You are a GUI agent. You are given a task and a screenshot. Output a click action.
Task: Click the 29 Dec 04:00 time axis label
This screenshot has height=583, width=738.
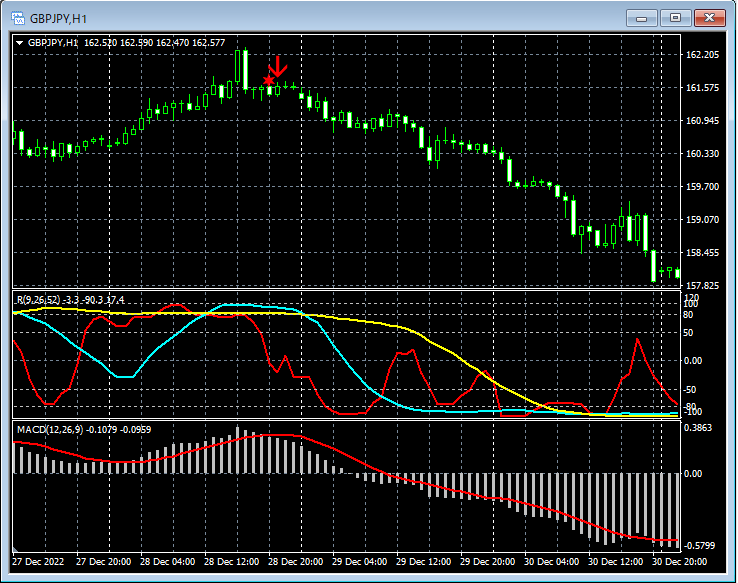click(x=359, y=562)
